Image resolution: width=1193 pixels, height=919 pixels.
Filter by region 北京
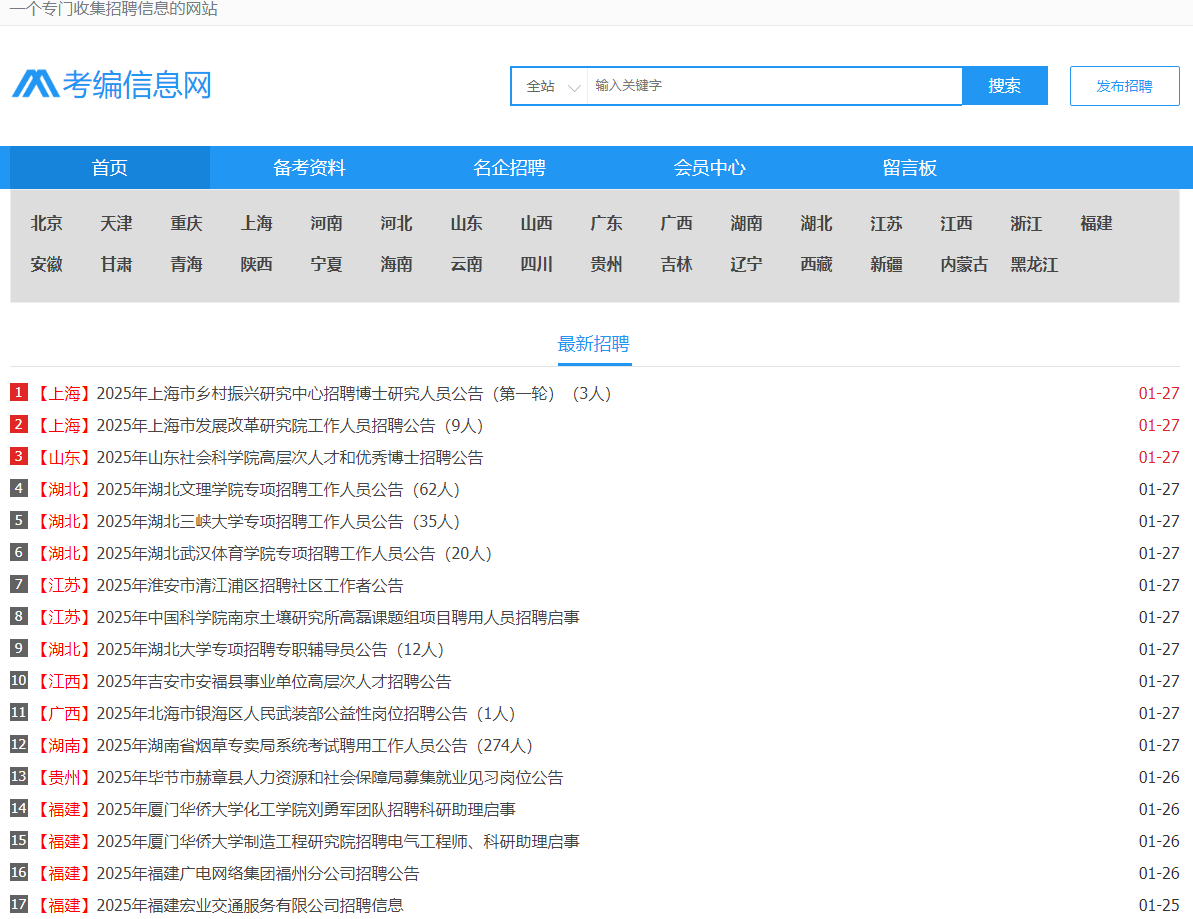[x=47, y=224]
